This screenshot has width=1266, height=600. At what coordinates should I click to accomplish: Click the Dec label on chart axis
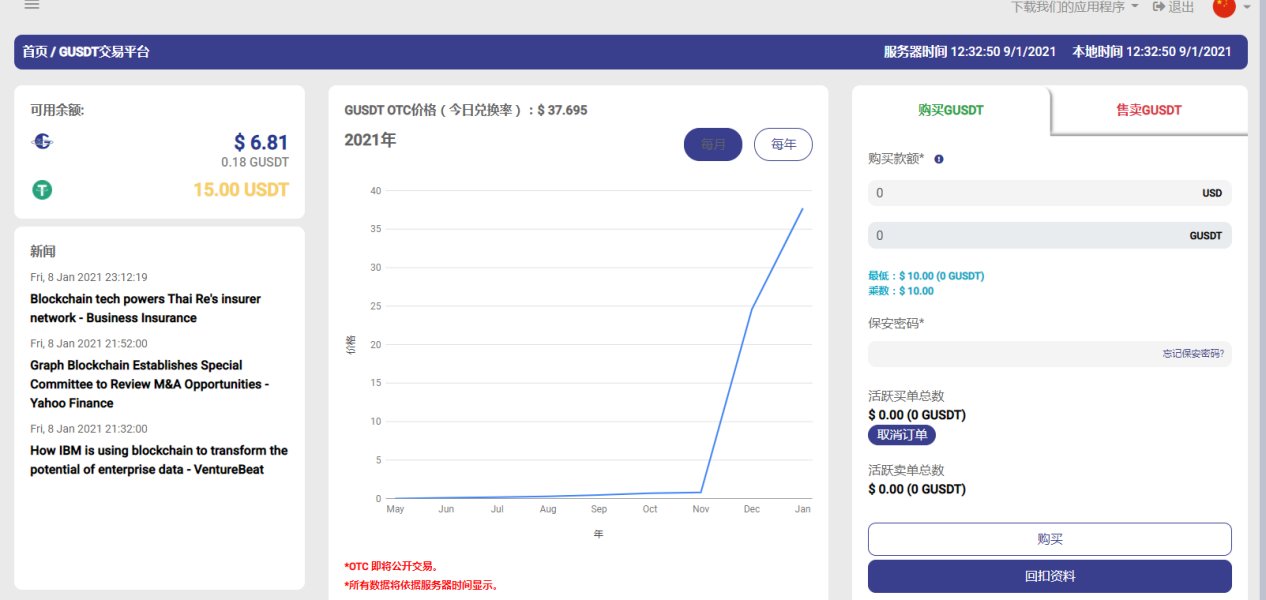(751, 509)
